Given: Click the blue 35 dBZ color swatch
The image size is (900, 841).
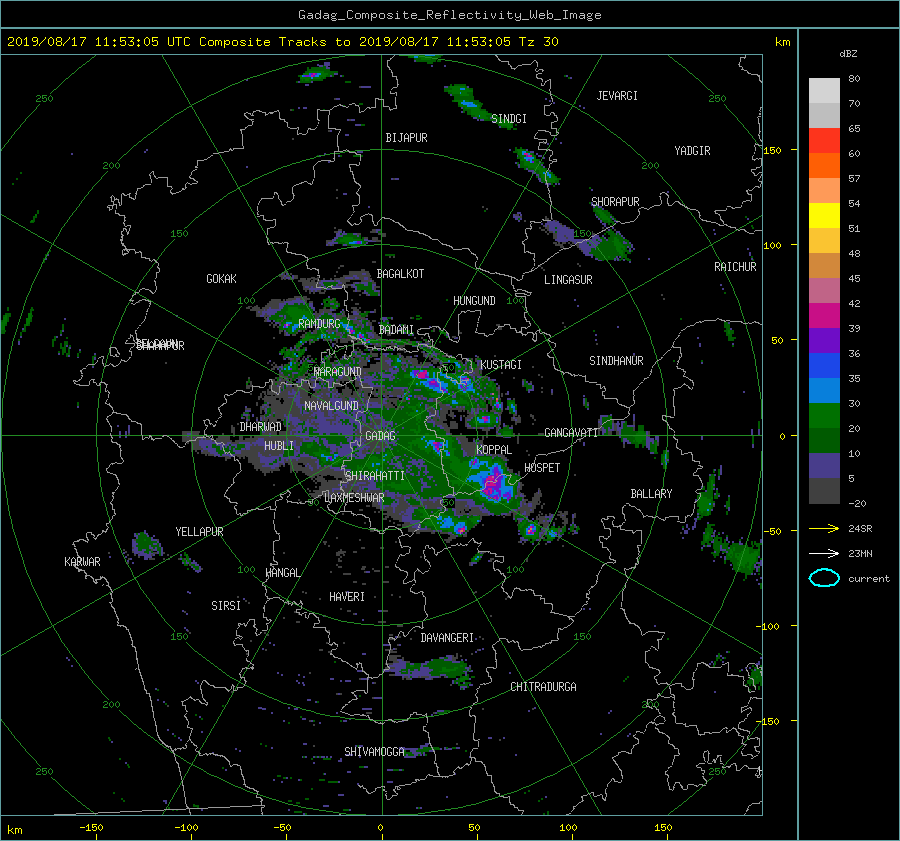Looking at the screenshot, I should (x=824, y=365).
